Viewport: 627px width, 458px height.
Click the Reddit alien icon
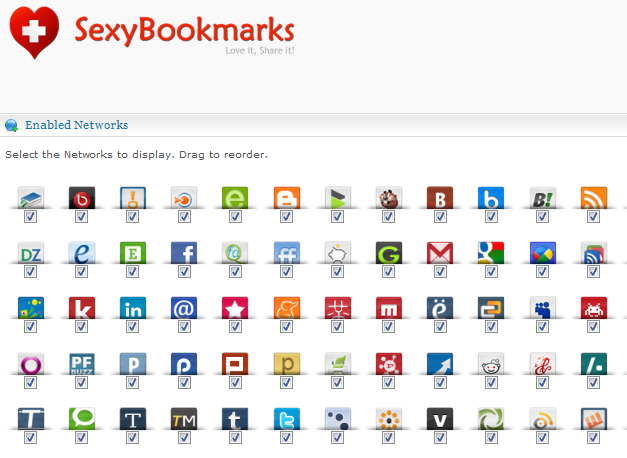tap(491, 364)
